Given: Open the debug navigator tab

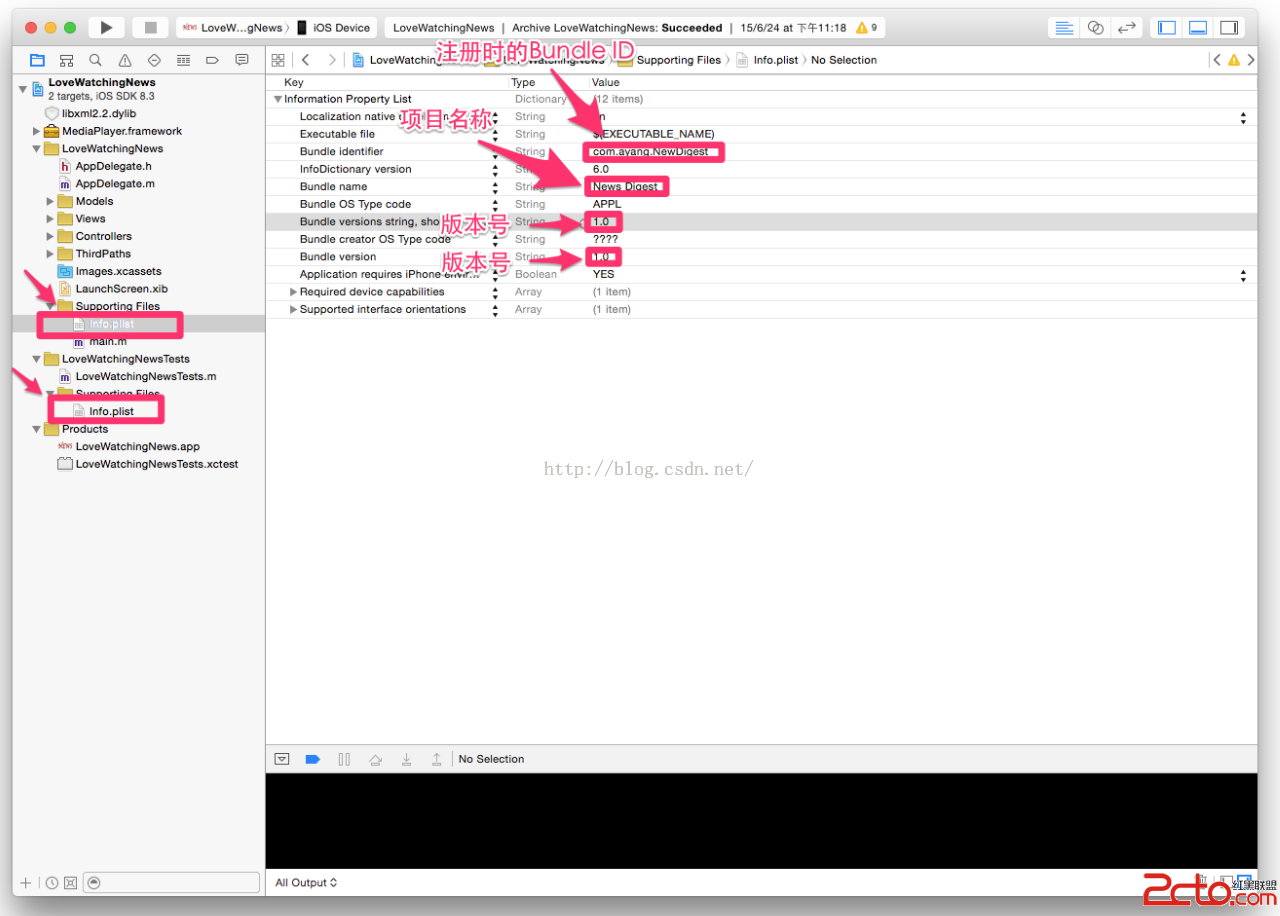Looking at the screenshot, I should pyautogui.click(x=183, y=60).
